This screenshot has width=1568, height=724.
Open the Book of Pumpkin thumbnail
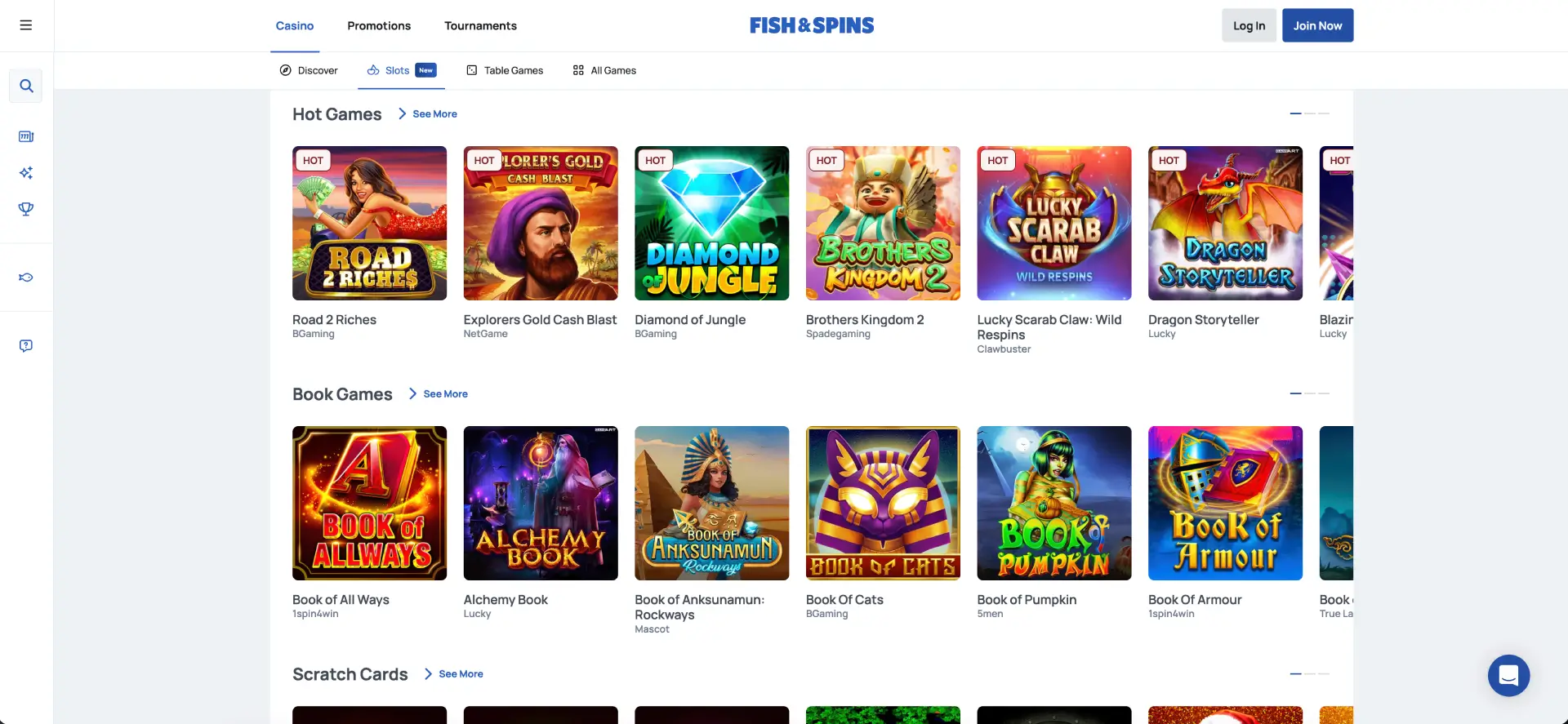coord(1054,503)
